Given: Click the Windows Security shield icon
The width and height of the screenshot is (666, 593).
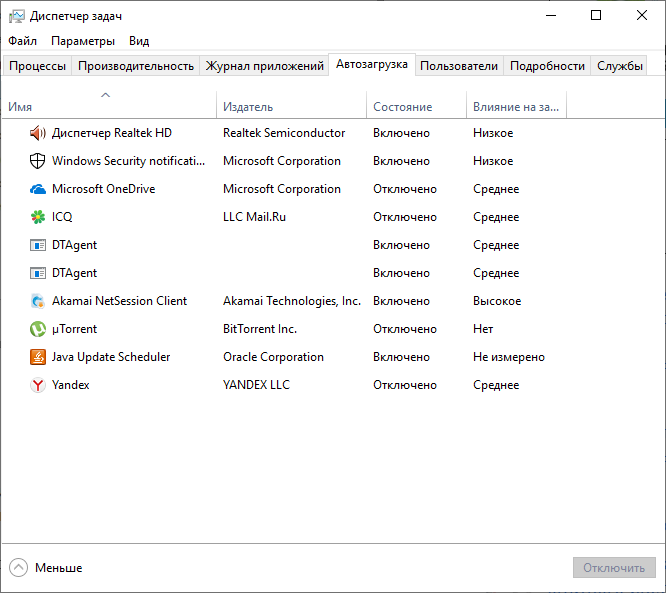Looking at the screenshot, I should 38,161.
